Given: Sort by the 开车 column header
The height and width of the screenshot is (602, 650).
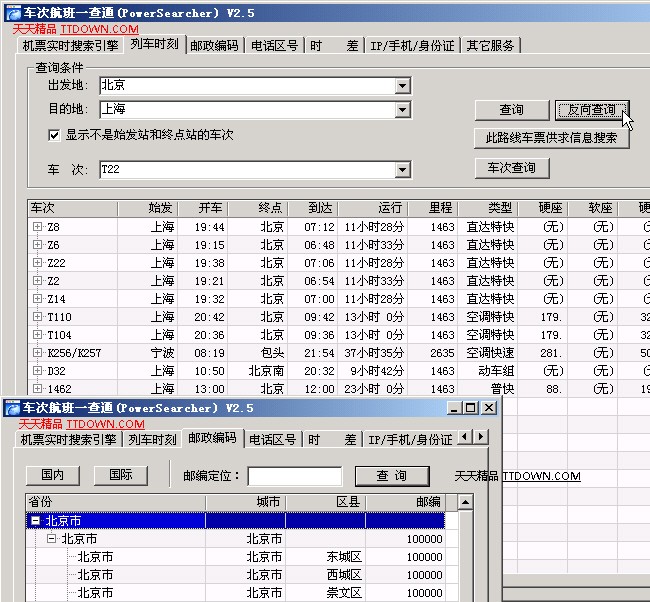Looking at the screenshot, I should pos(203,208).
